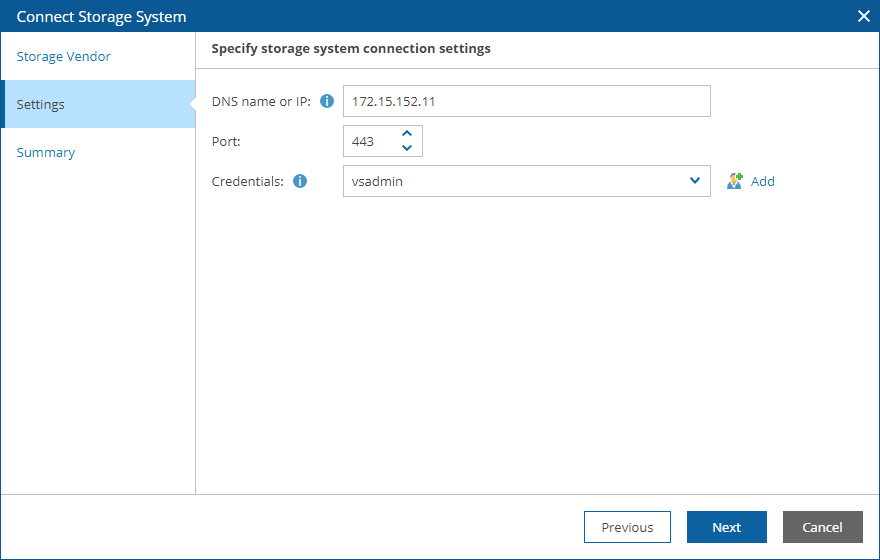This screenshot has width=880, height=560.
Task: Select the vsadmin credentials combo box
Action: (x=515, y=181)
